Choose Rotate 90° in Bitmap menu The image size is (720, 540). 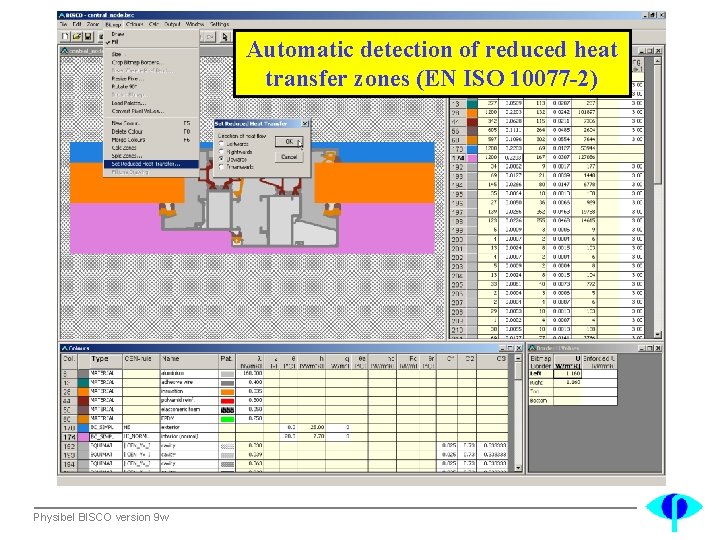tap(152, 86)
